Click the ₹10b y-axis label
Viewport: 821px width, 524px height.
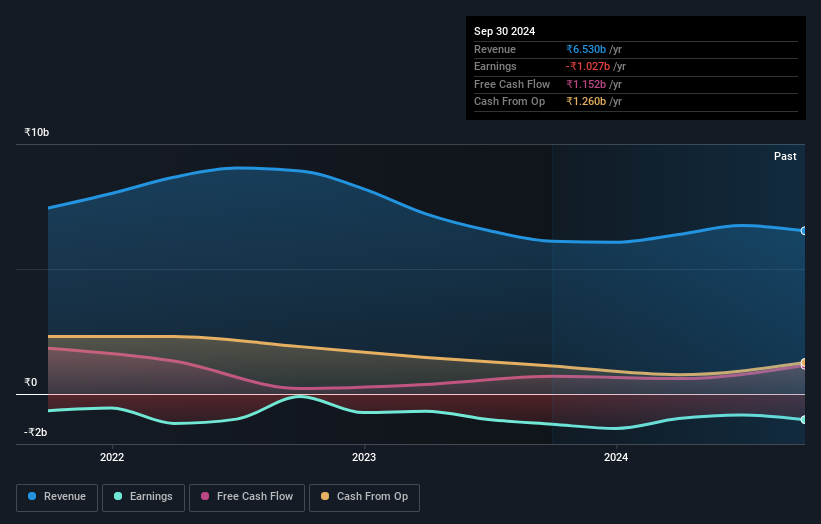pos(37,132)
